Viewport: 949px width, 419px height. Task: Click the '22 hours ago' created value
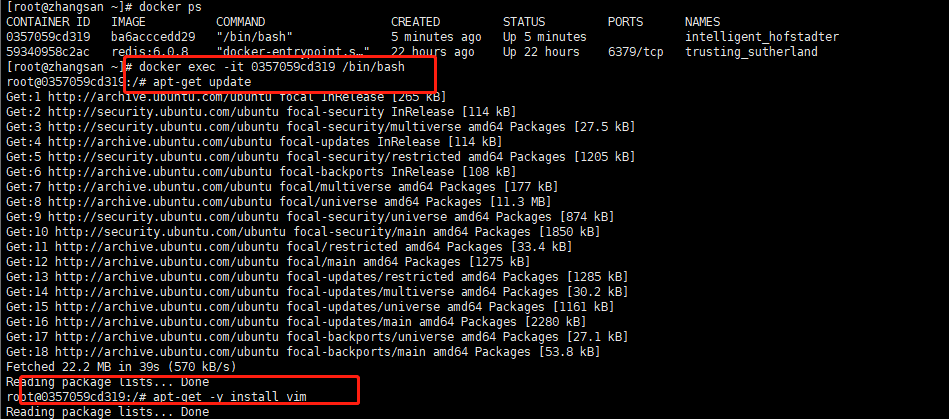tap(433, 52)
